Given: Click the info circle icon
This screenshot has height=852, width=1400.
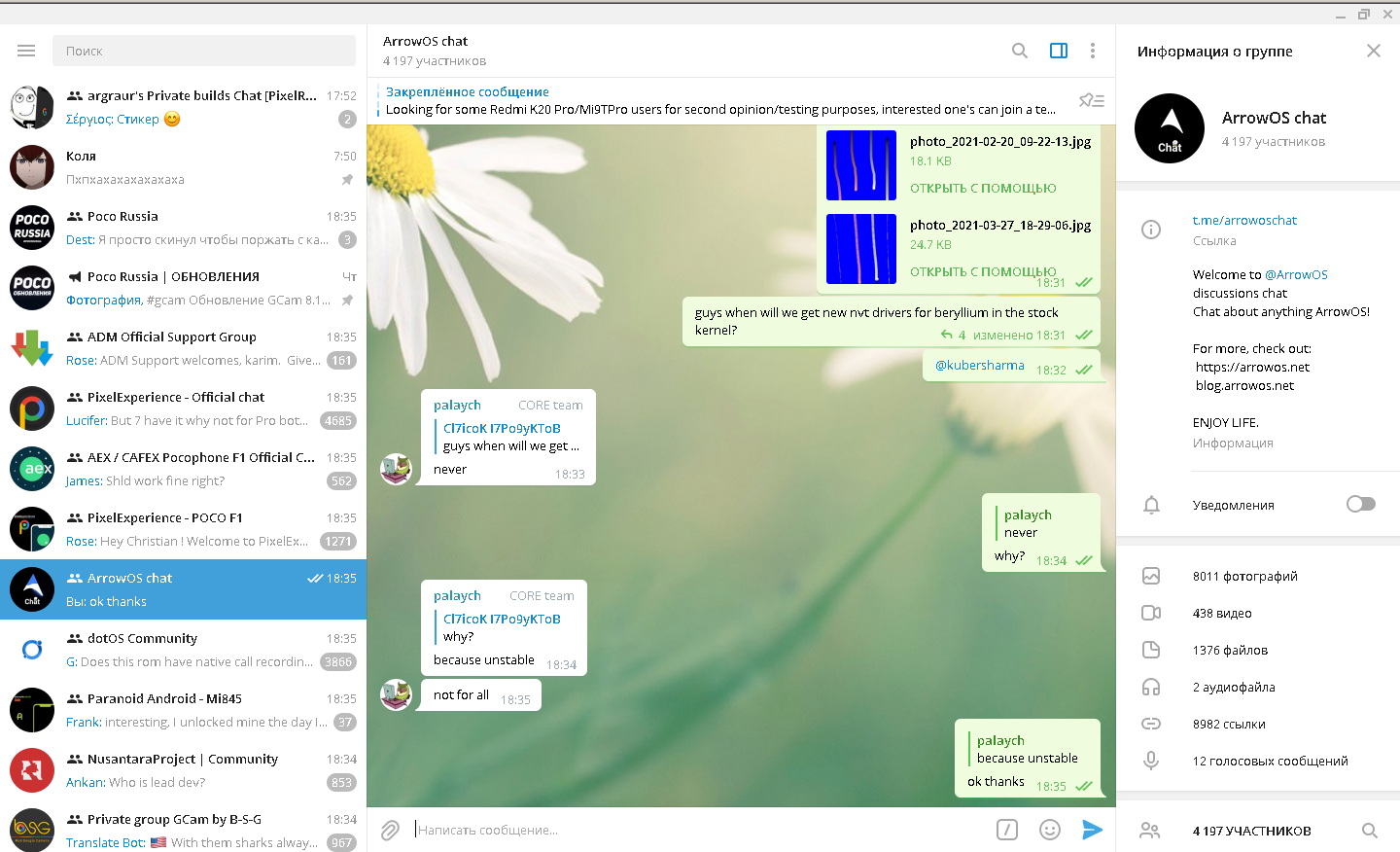Looking at the screenshot, I should [x=1151, y=230].
